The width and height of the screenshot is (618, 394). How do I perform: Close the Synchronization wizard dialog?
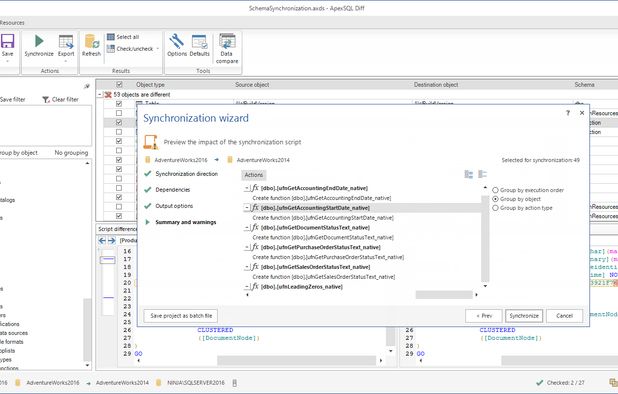[x=582, y=113]
